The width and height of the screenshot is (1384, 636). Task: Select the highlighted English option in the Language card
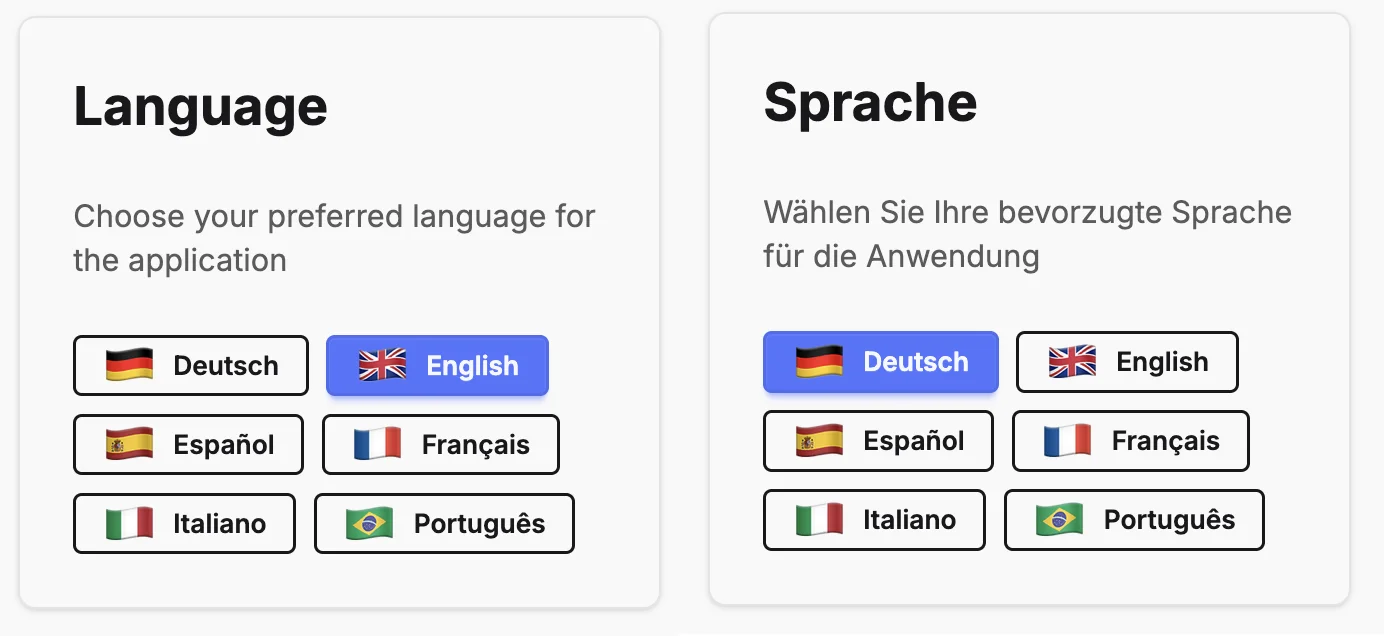438,365
